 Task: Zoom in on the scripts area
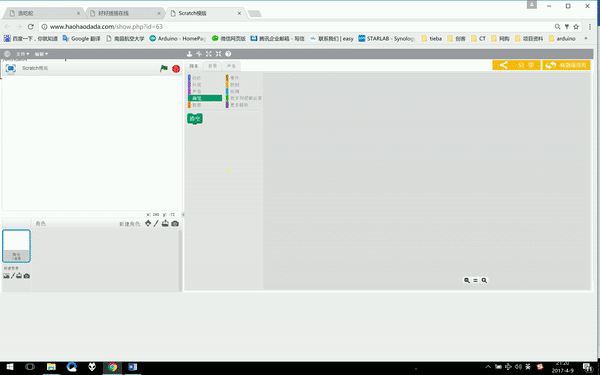pyautogui.click(x=484, y=280)
